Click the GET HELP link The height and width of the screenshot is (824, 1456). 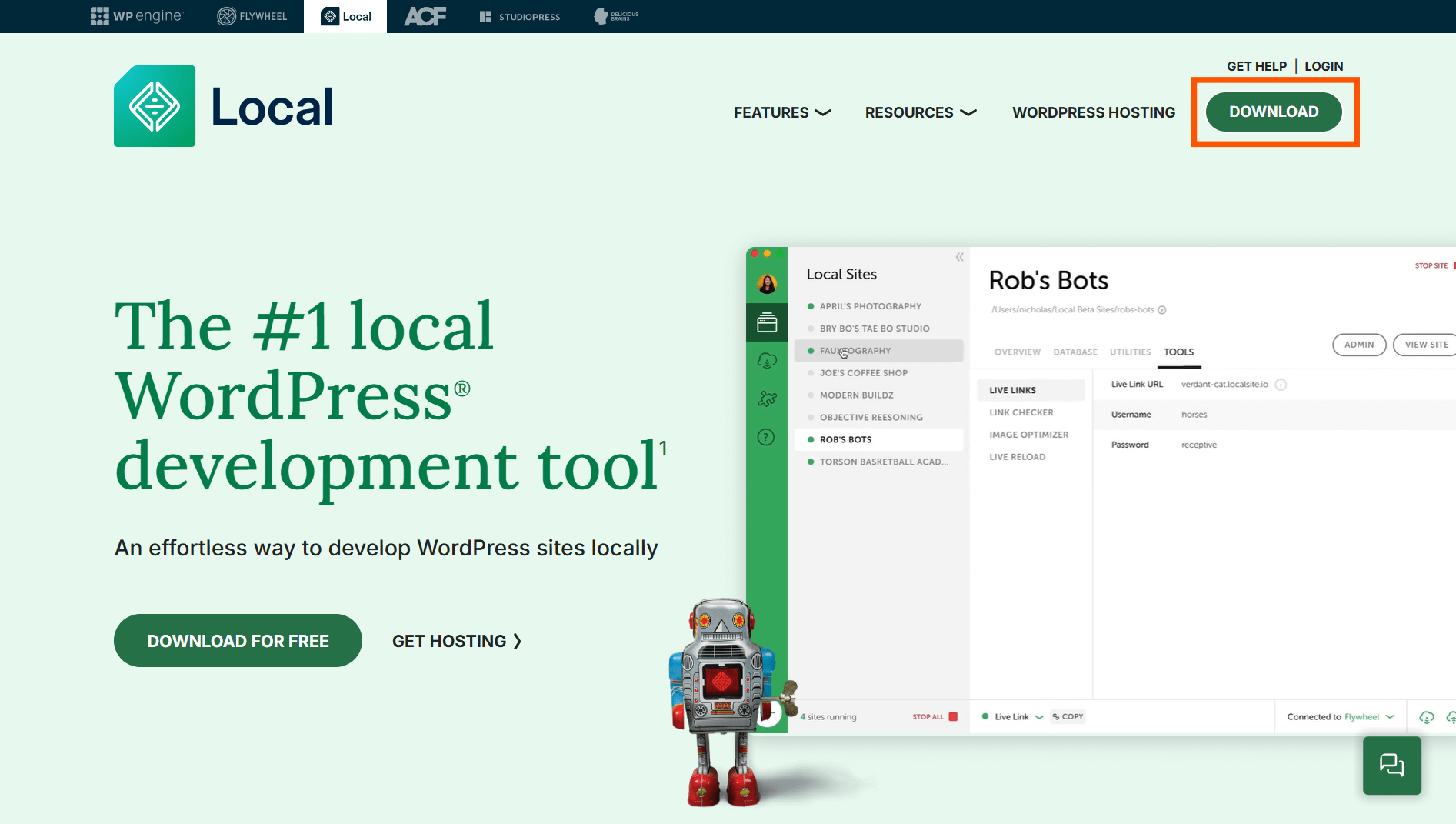click(x=1256, y=66)
